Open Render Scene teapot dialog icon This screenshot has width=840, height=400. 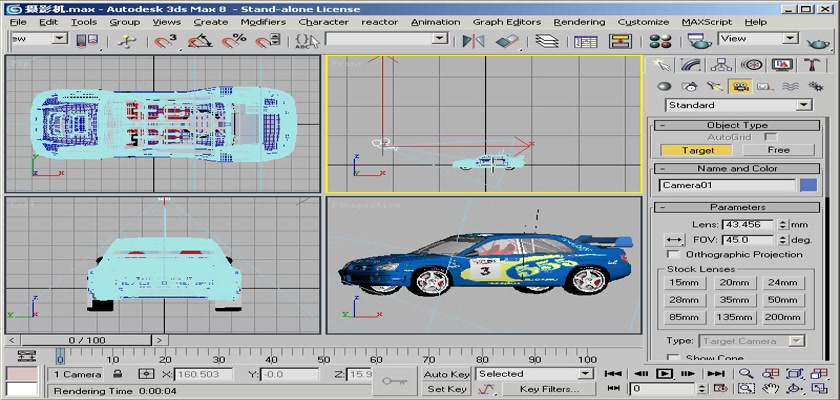click(x=699, y=41)
